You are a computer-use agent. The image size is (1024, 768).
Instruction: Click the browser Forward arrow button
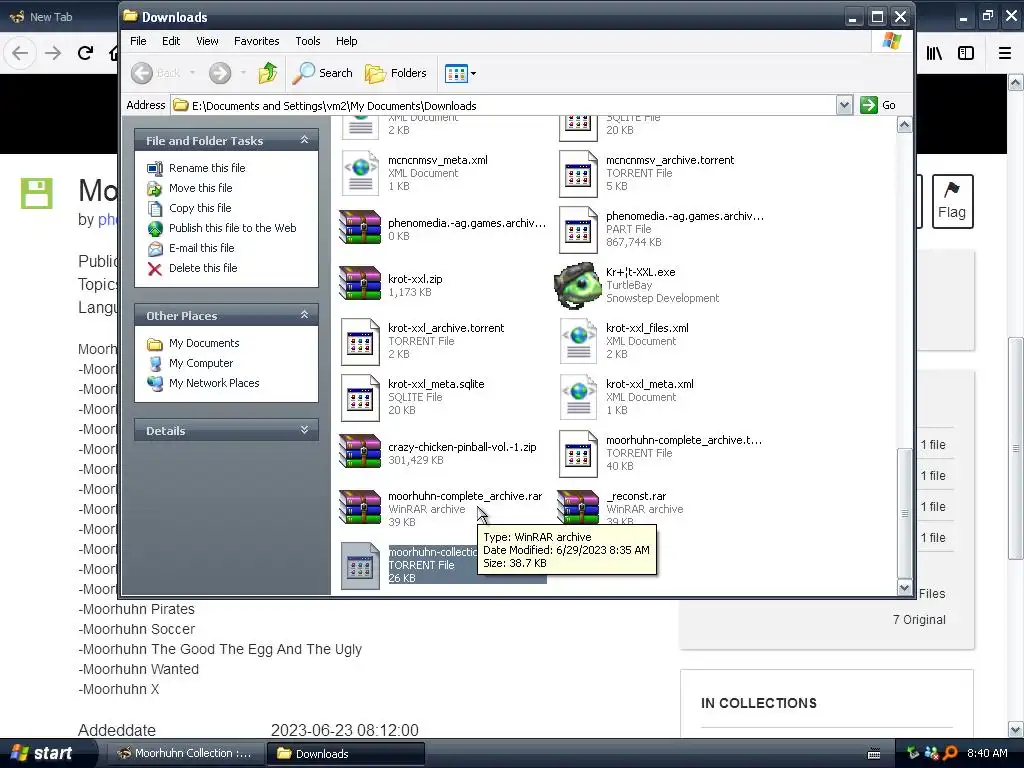pyautogui.click(x=53, y=53)
